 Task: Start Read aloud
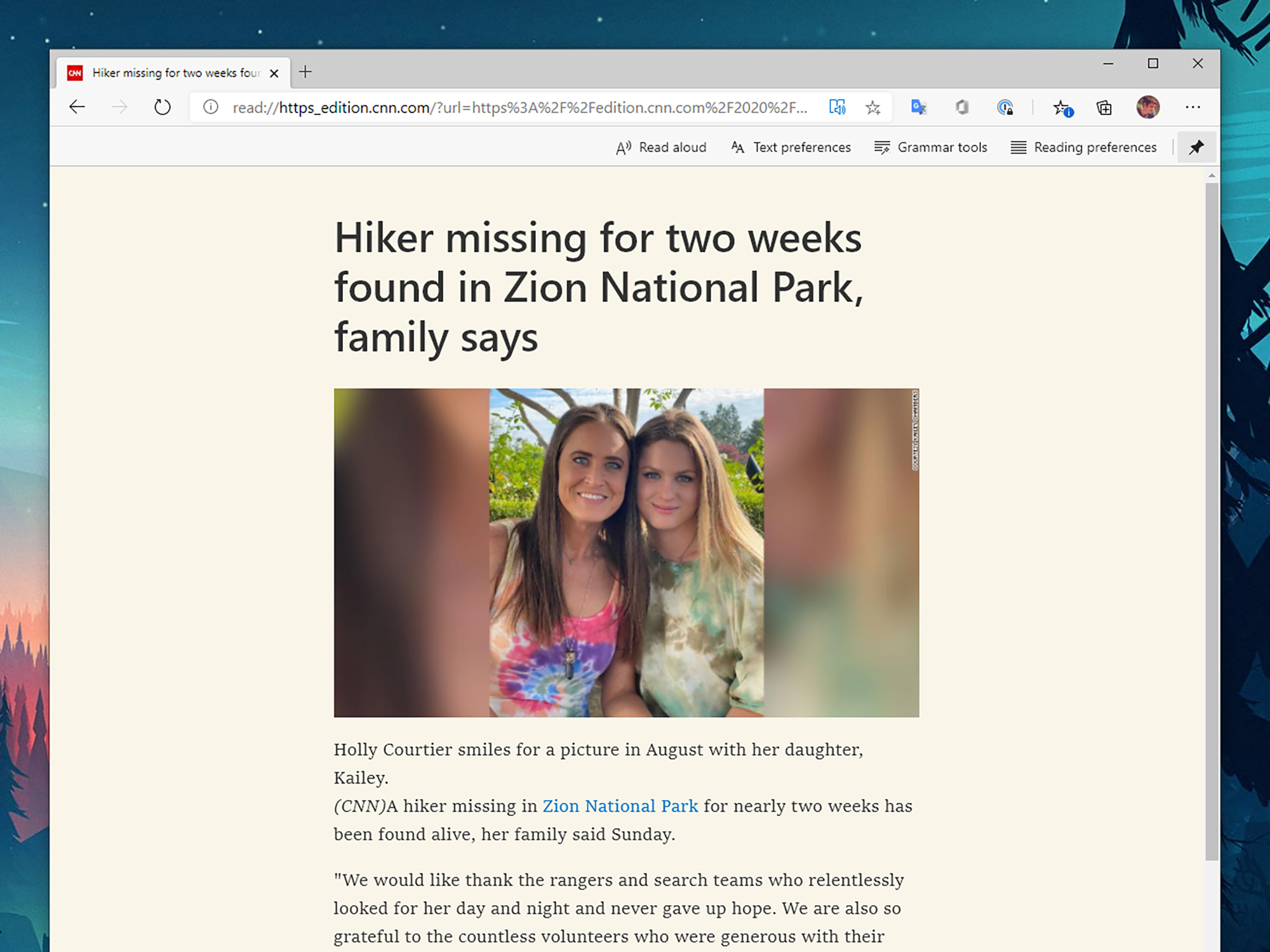(661, 147)
